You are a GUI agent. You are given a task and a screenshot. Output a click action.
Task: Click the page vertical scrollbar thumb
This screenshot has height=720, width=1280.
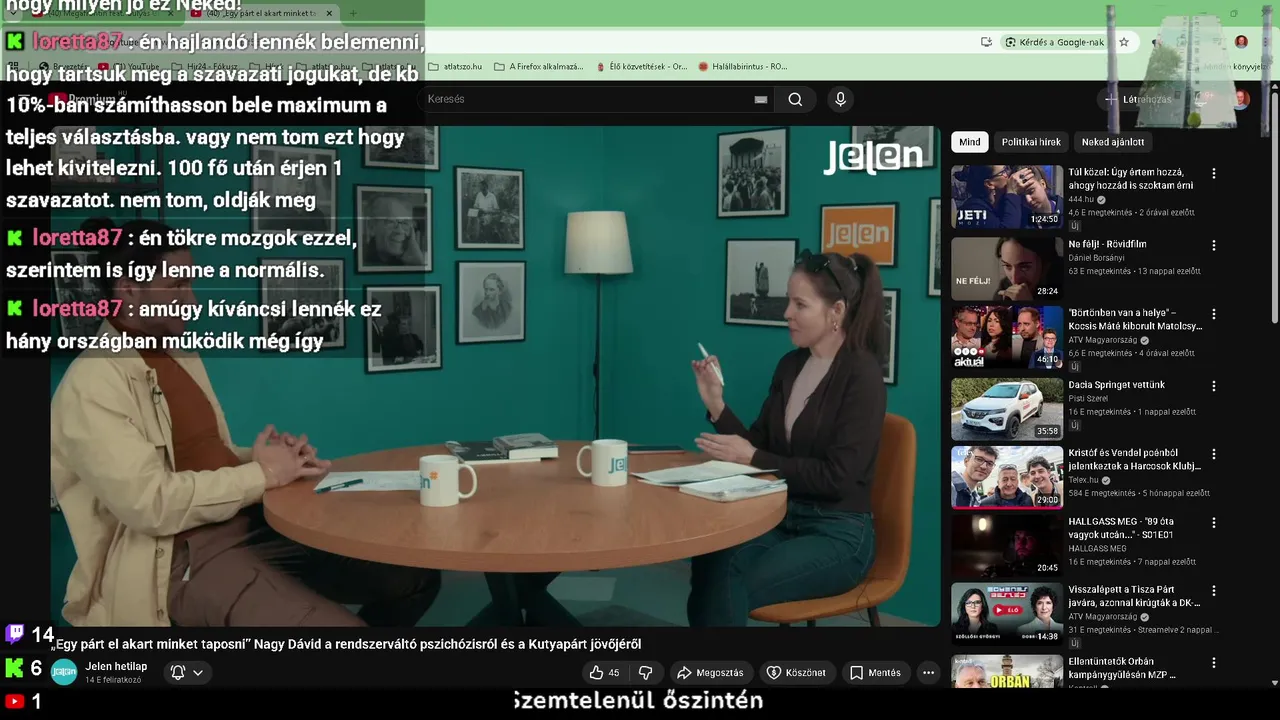pyautogui.click(x=1273, y=210)
